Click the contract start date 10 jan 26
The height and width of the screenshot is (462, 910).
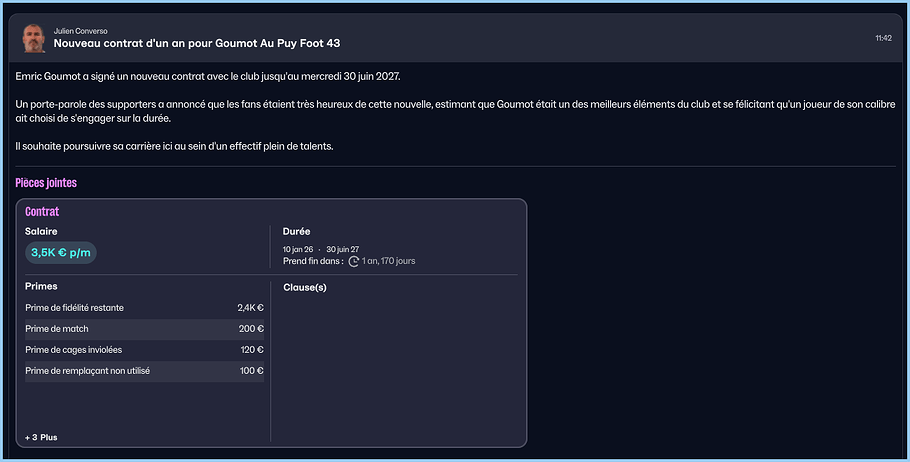point(298,249)
